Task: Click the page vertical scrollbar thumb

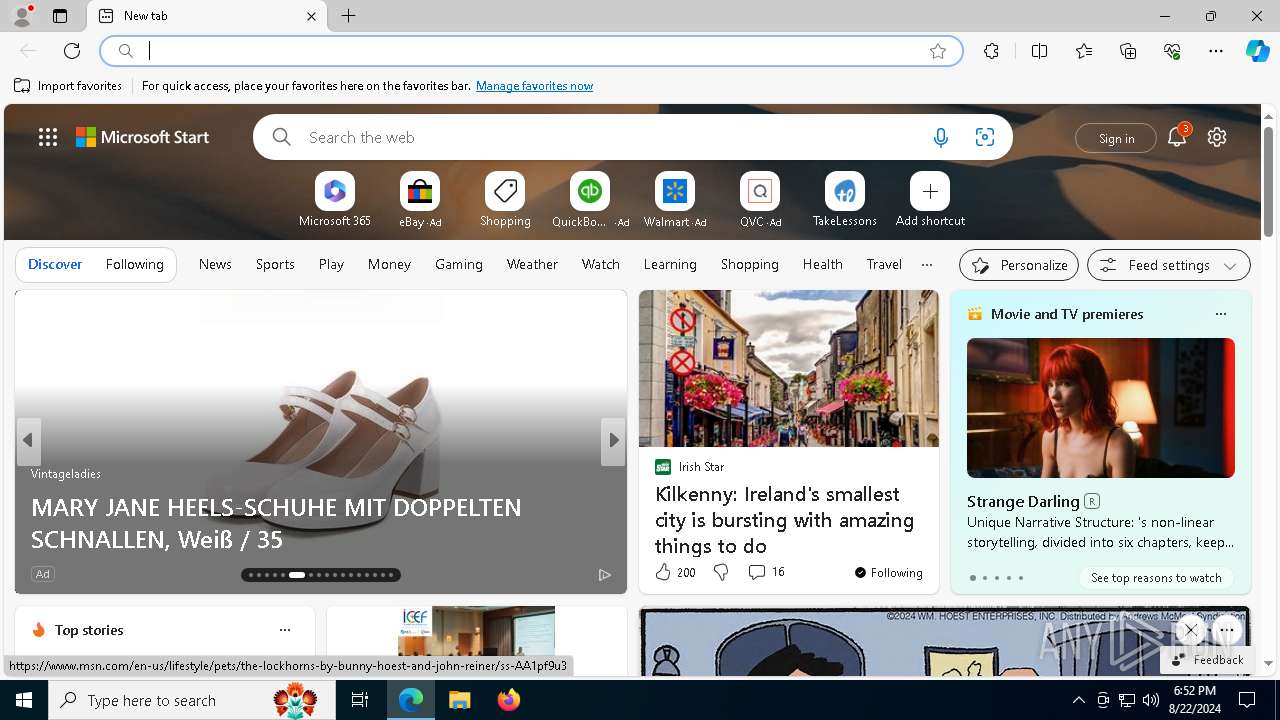Action: point(1268,183)
